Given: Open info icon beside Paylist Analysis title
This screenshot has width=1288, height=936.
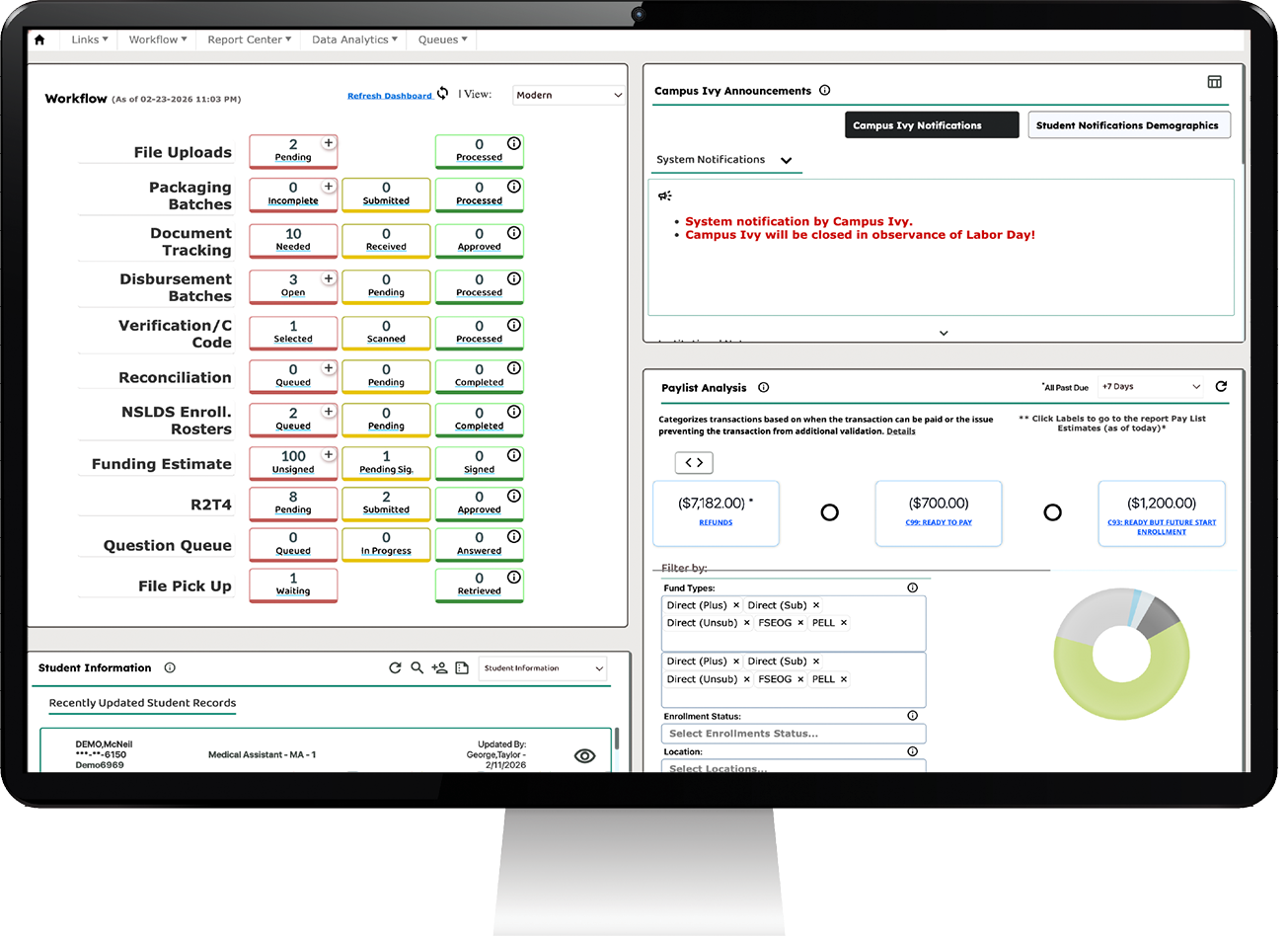Looking at the screenshot, I should point(763,388).
